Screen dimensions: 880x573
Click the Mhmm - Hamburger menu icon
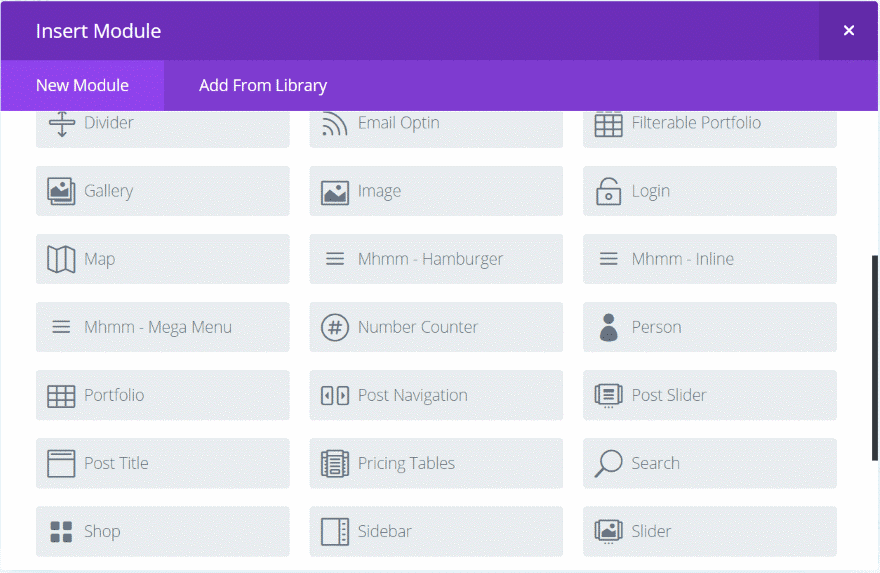click(335, 259)
